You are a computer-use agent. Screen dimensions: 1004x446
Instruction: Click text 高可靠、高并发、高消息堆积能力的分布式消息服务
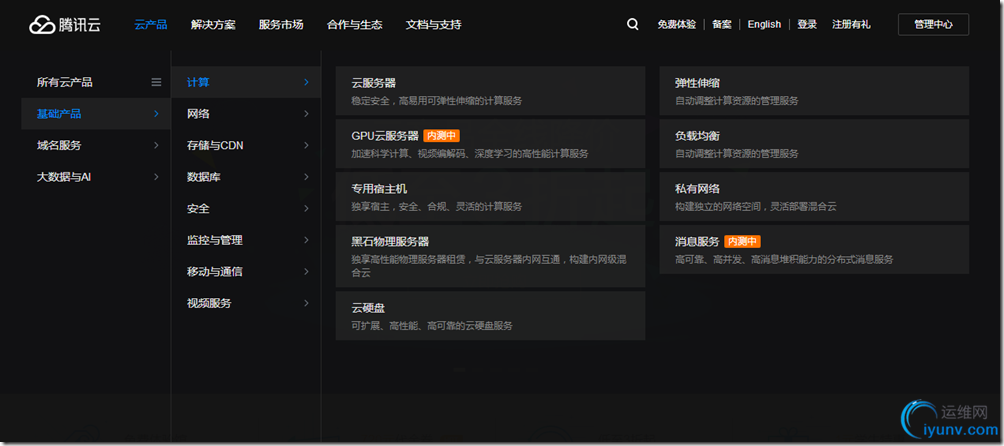tap(784, 259)
